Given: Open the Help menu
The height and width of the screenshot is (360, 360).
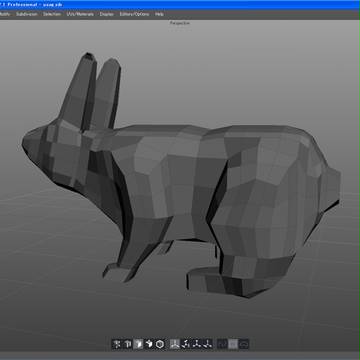Looking at the screenshot, I should [x=159, y=14].
